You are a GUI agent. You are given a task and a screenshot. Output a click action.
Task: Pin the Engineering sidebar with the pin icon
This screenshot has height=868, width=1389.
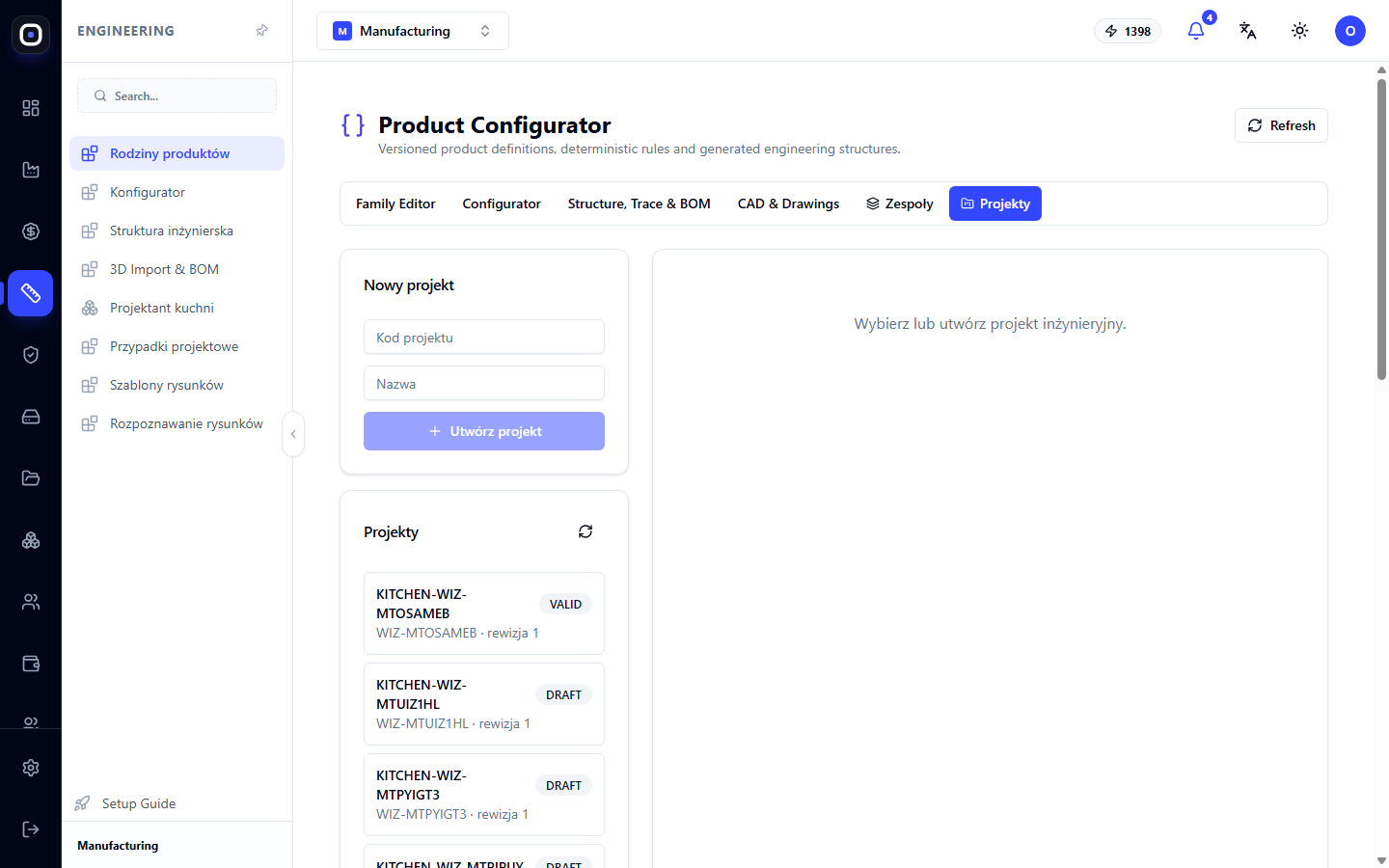pyautogui.click(x=261, y=31)
